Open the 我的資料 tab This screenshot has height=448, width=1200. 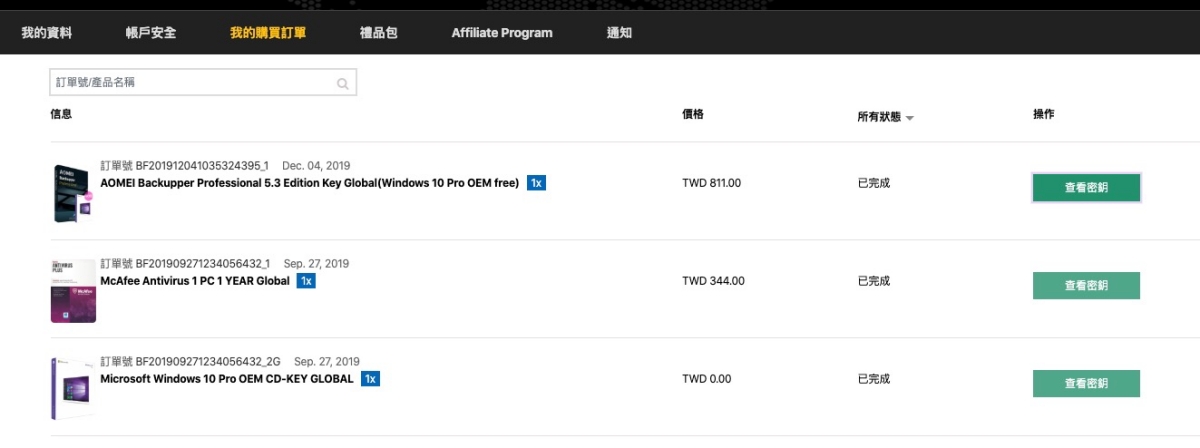pyautogui.click(x=47, y=33)
